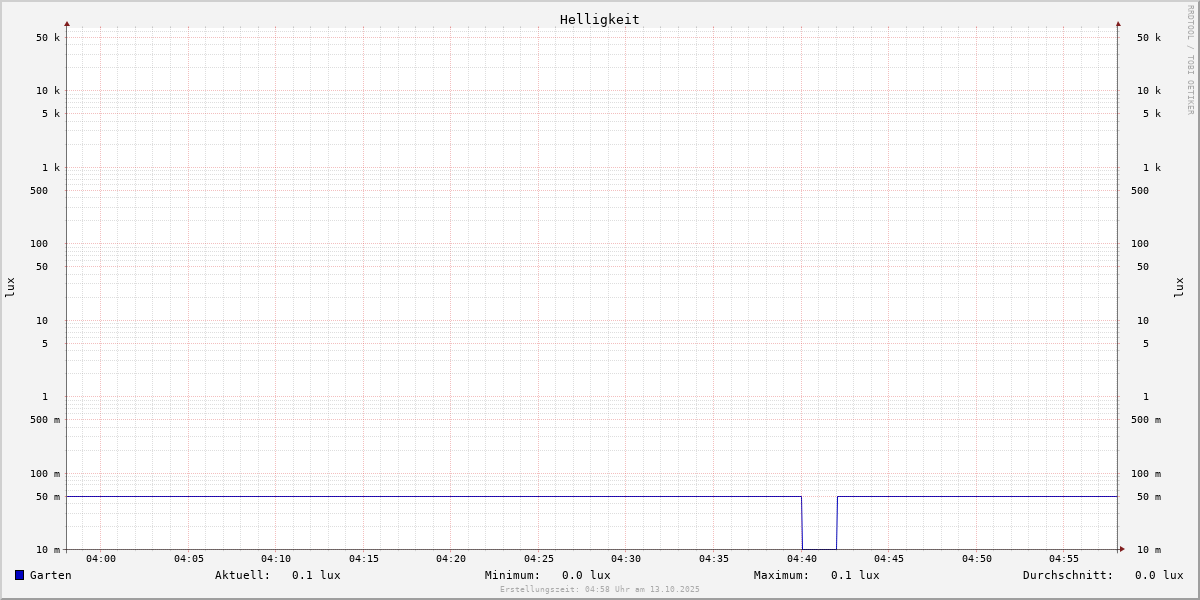Viewport: 1200px width, 600px height.
Task: Click the 04:00 time axis label
Action: [x=101, y=559]
